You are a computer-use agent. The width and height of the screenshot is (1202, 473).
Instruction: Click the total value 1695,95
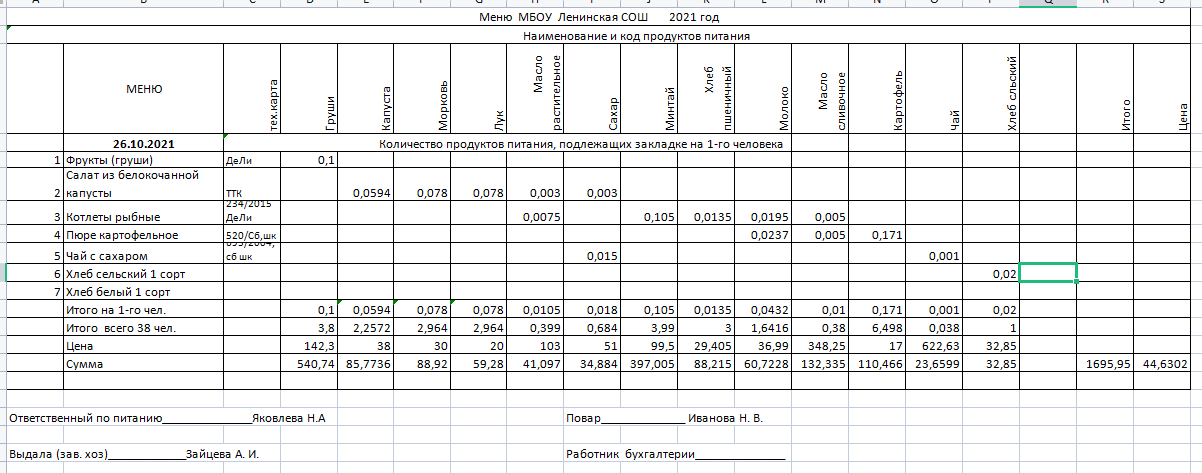[1104, 365]
